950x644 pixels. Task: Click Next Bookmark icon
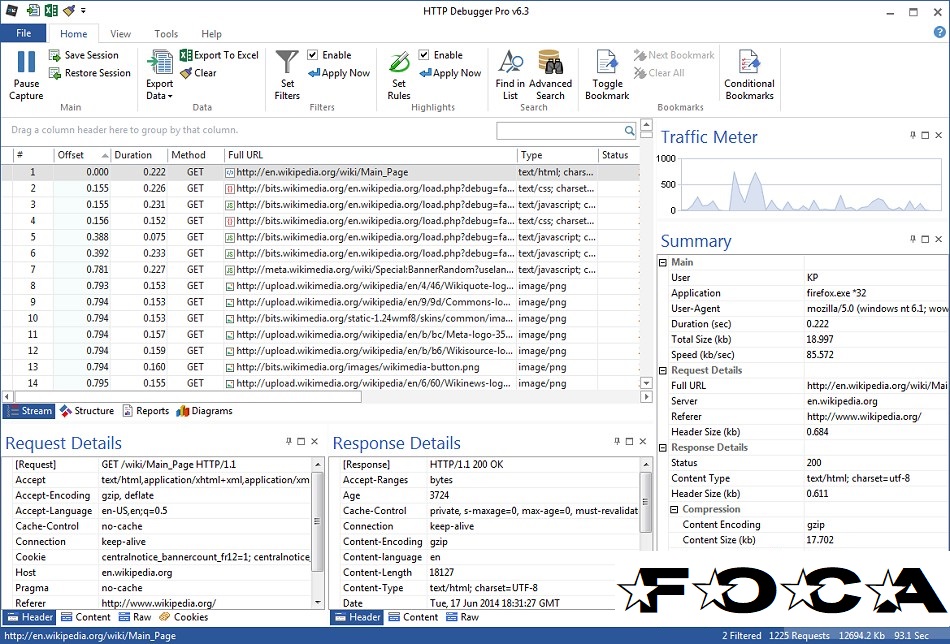640,55
